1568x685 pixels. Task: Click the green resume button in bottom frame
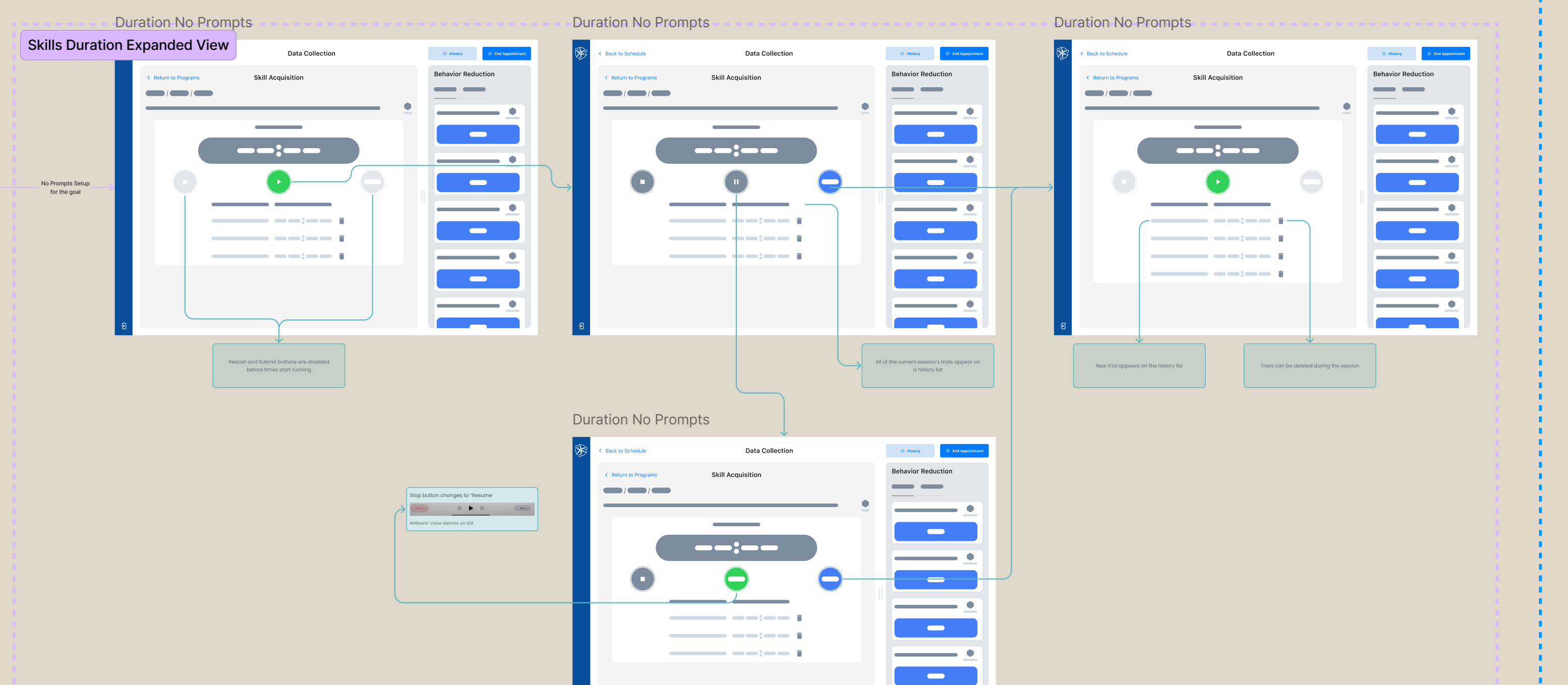point(736,579)
